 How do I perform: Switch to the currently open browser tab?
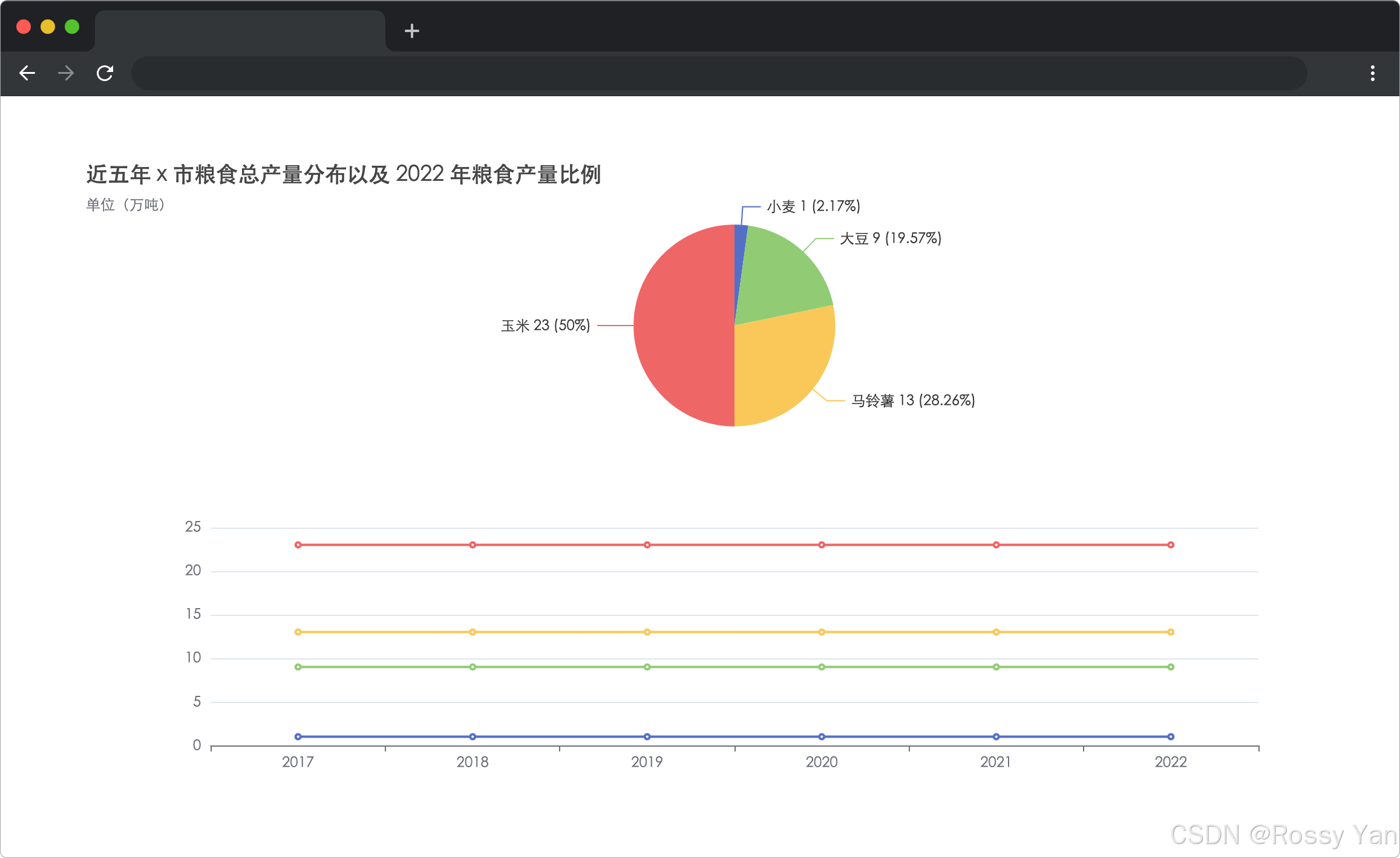(240, 30)
